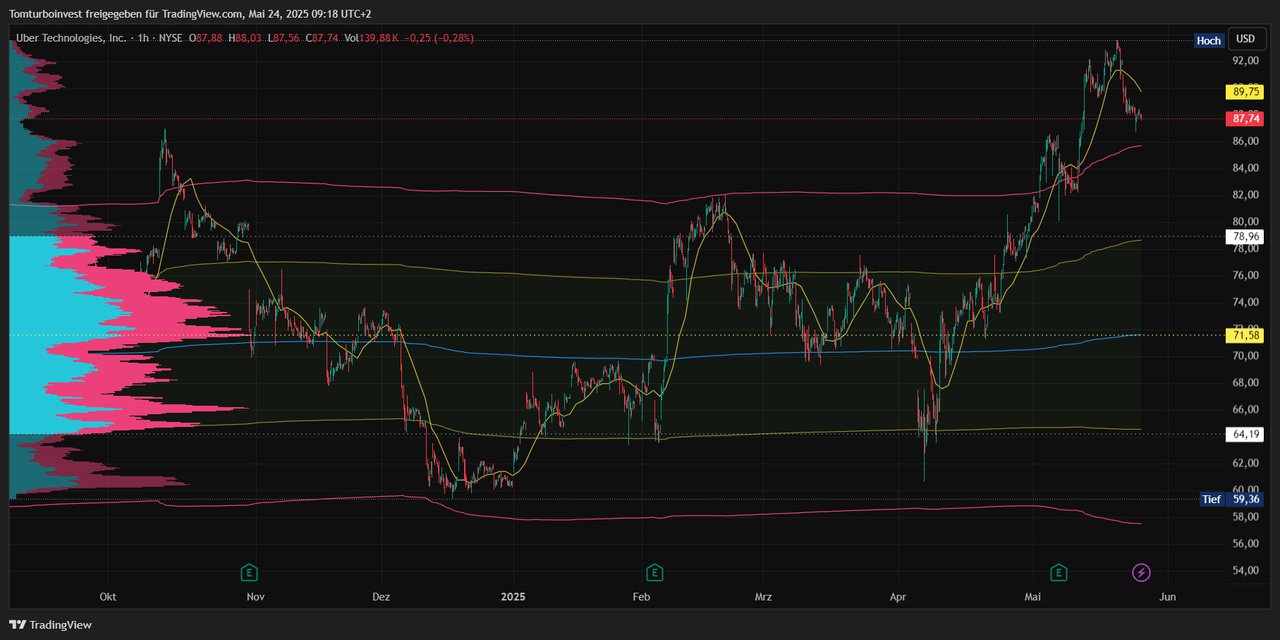The width and height of the screenshot is (1280, 640).
Task: Click the white 78,96 price label
Action: point(1246,237)
